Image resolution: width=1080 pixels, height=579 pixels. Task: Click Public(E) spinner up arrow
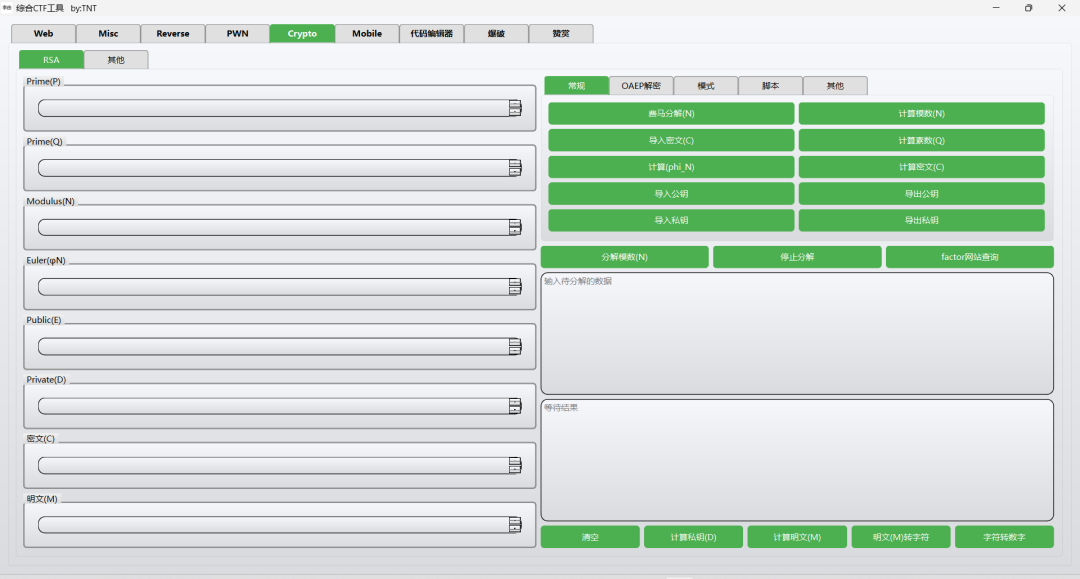click(x=515, y=342)
